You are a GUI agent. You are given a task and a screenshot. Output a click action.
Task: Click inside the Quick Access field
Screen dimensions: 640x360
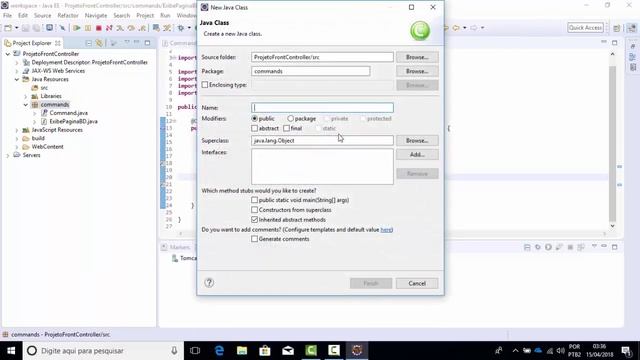coord(585,27)
